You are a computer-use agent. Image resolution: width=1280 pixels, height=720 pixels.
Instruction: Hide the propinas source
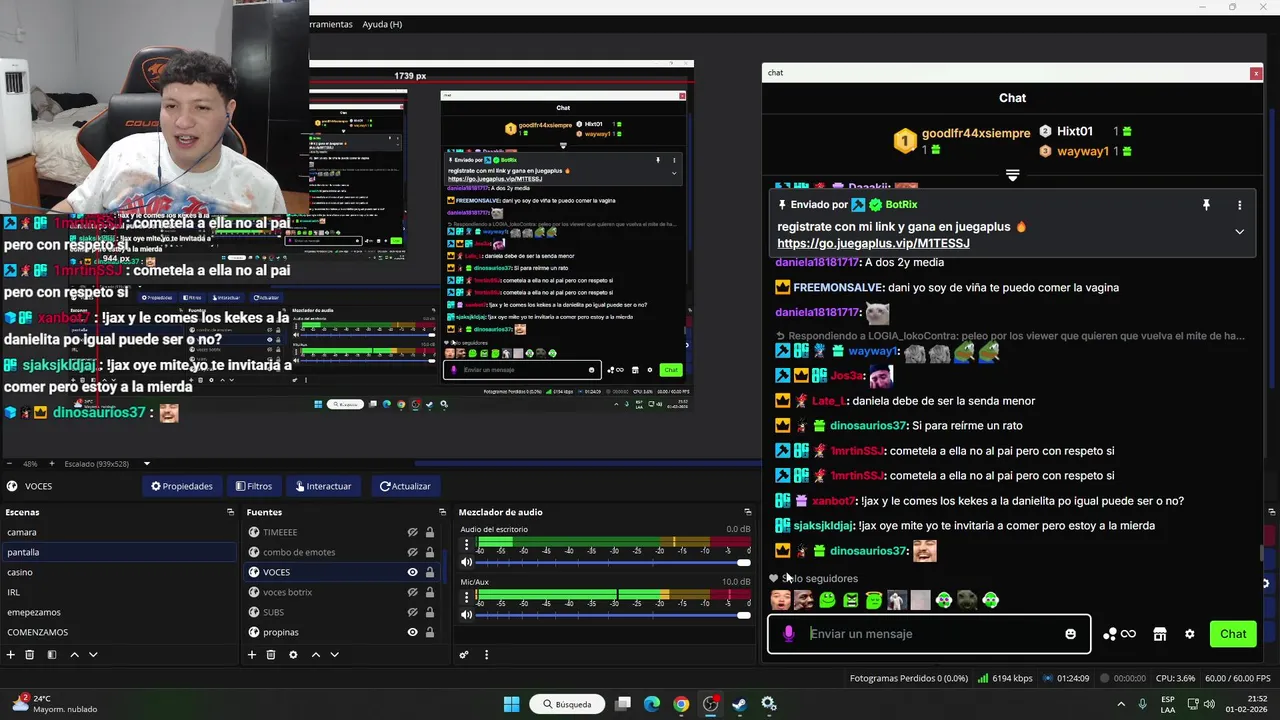tap(412, 632)
